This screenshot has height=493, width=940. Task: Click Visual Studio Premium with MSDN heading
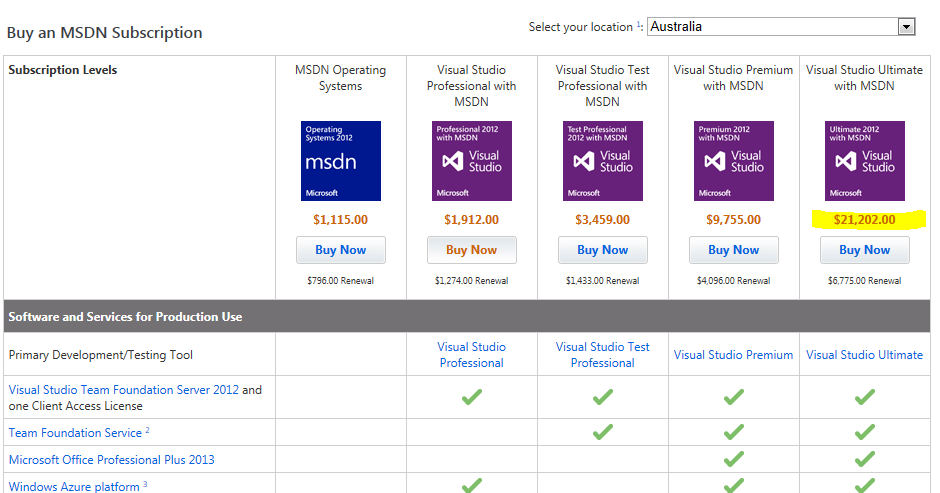pos(733,78)
